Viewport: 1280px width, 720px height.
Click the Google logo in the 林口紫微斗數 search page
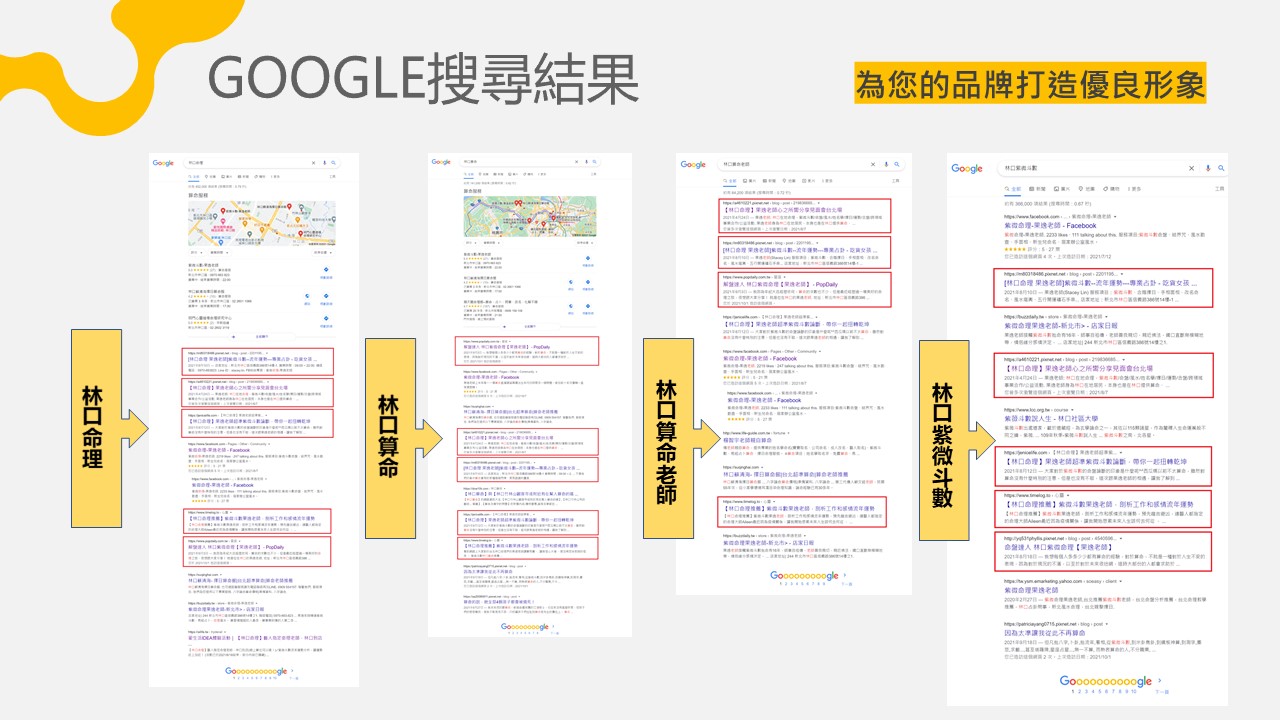pos(967,169)
